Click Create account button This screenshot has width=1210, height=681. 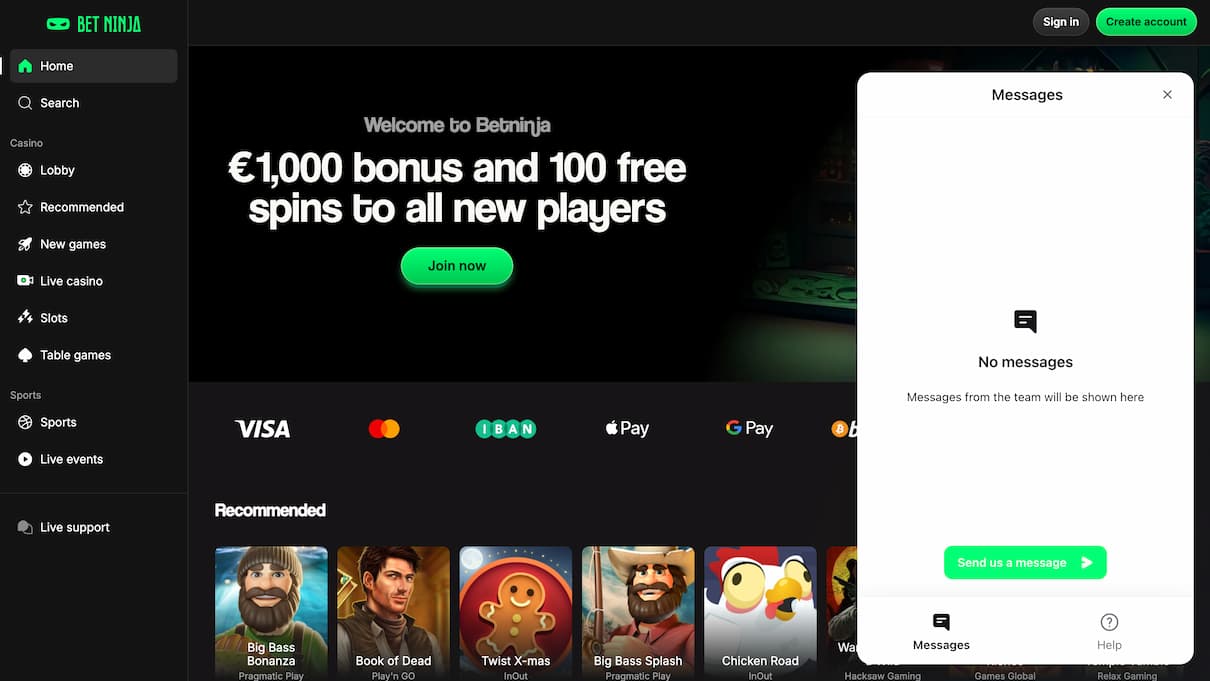pos(1146,22)
